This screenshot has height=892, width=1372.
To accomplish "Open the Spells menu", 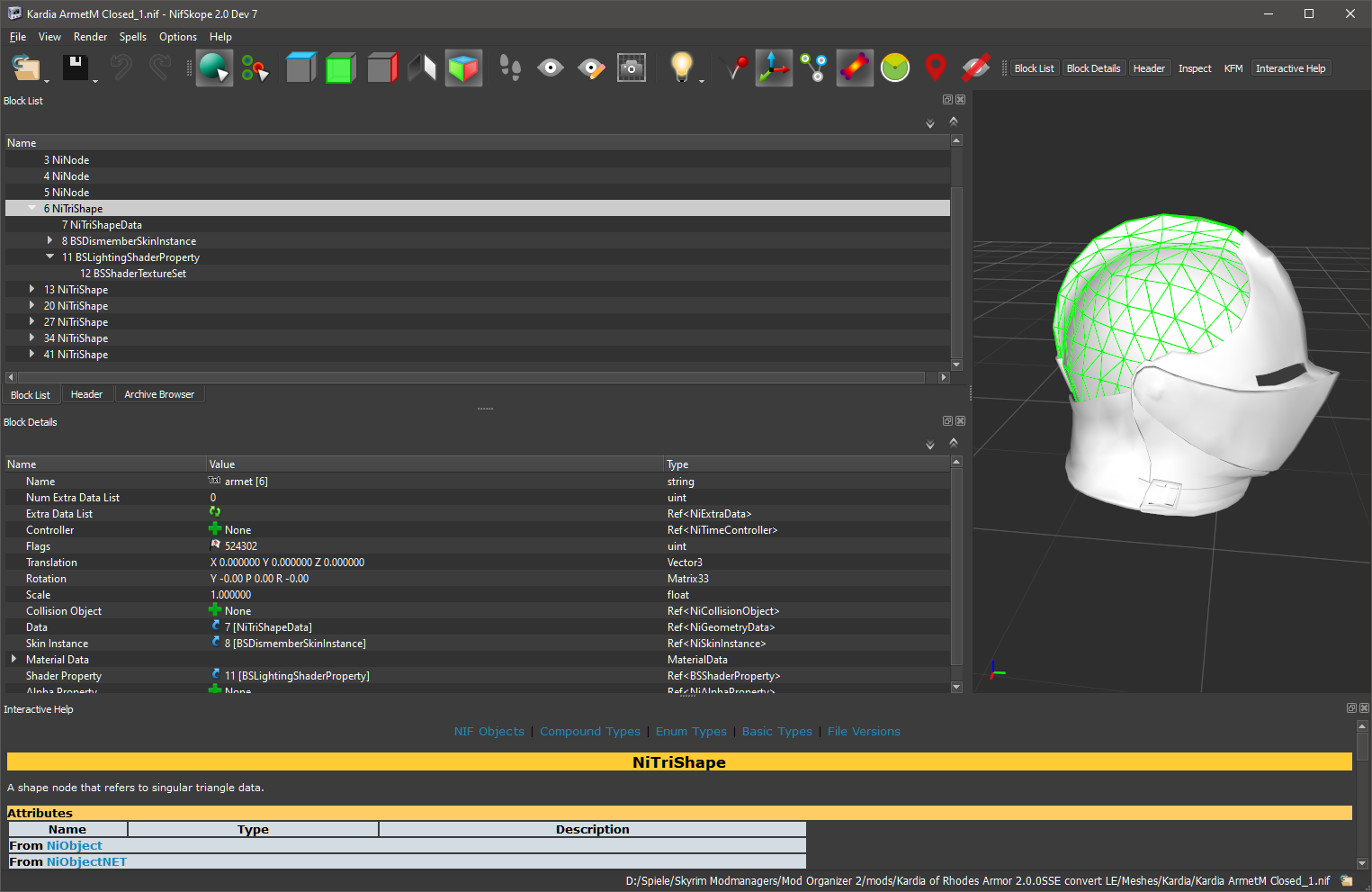I will point(133,37).
